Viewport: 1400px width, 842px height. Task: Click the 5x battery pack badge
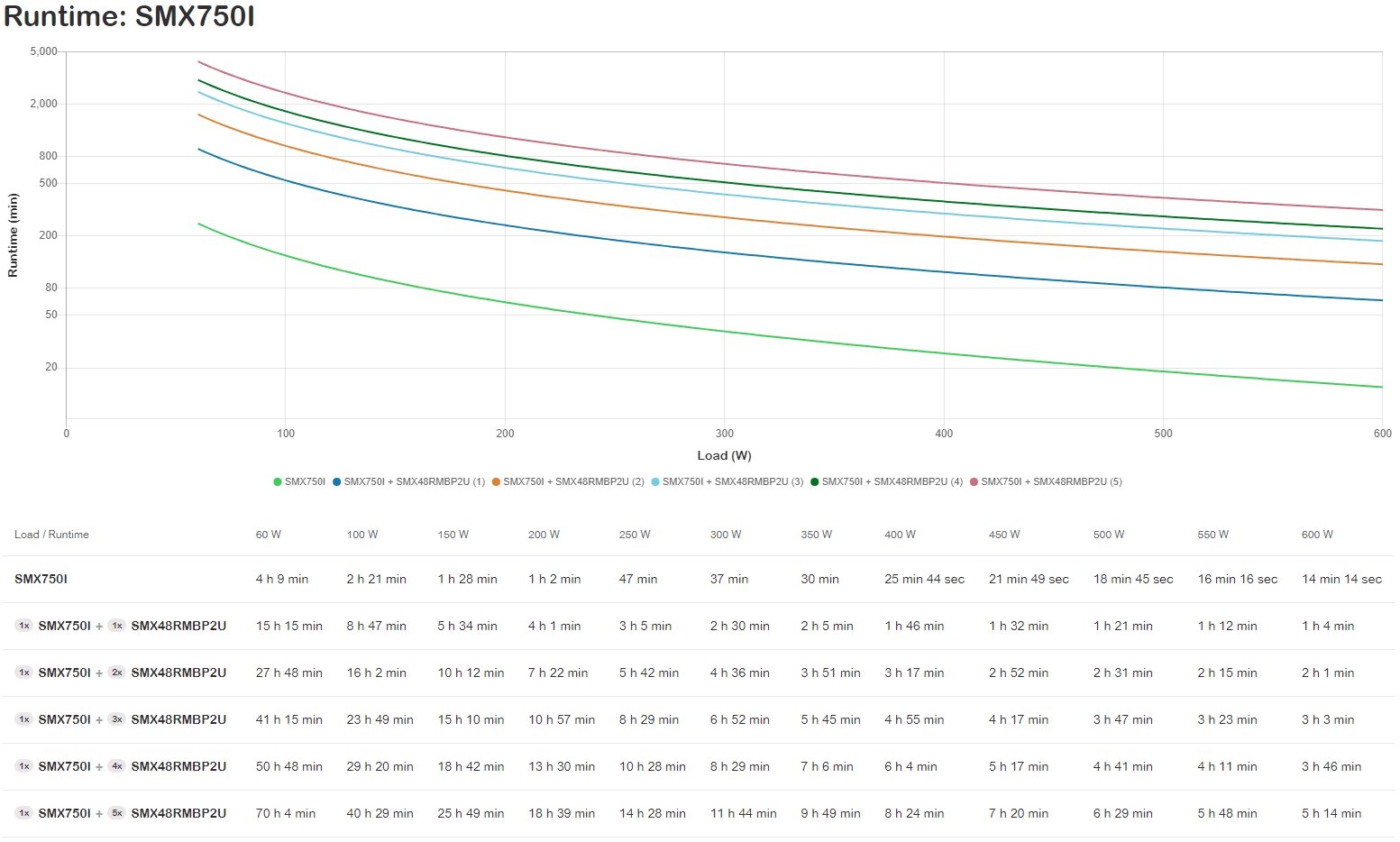pos(117,813)
